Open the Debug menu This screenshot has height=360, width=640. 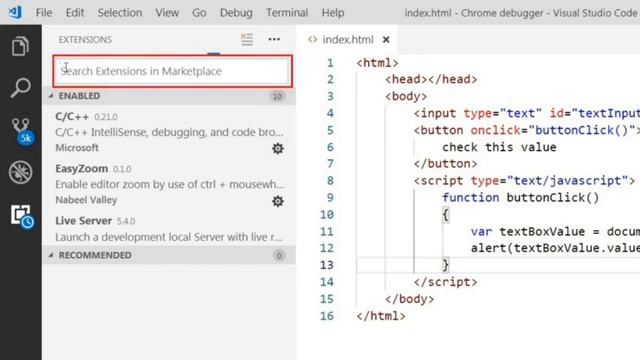236,13
